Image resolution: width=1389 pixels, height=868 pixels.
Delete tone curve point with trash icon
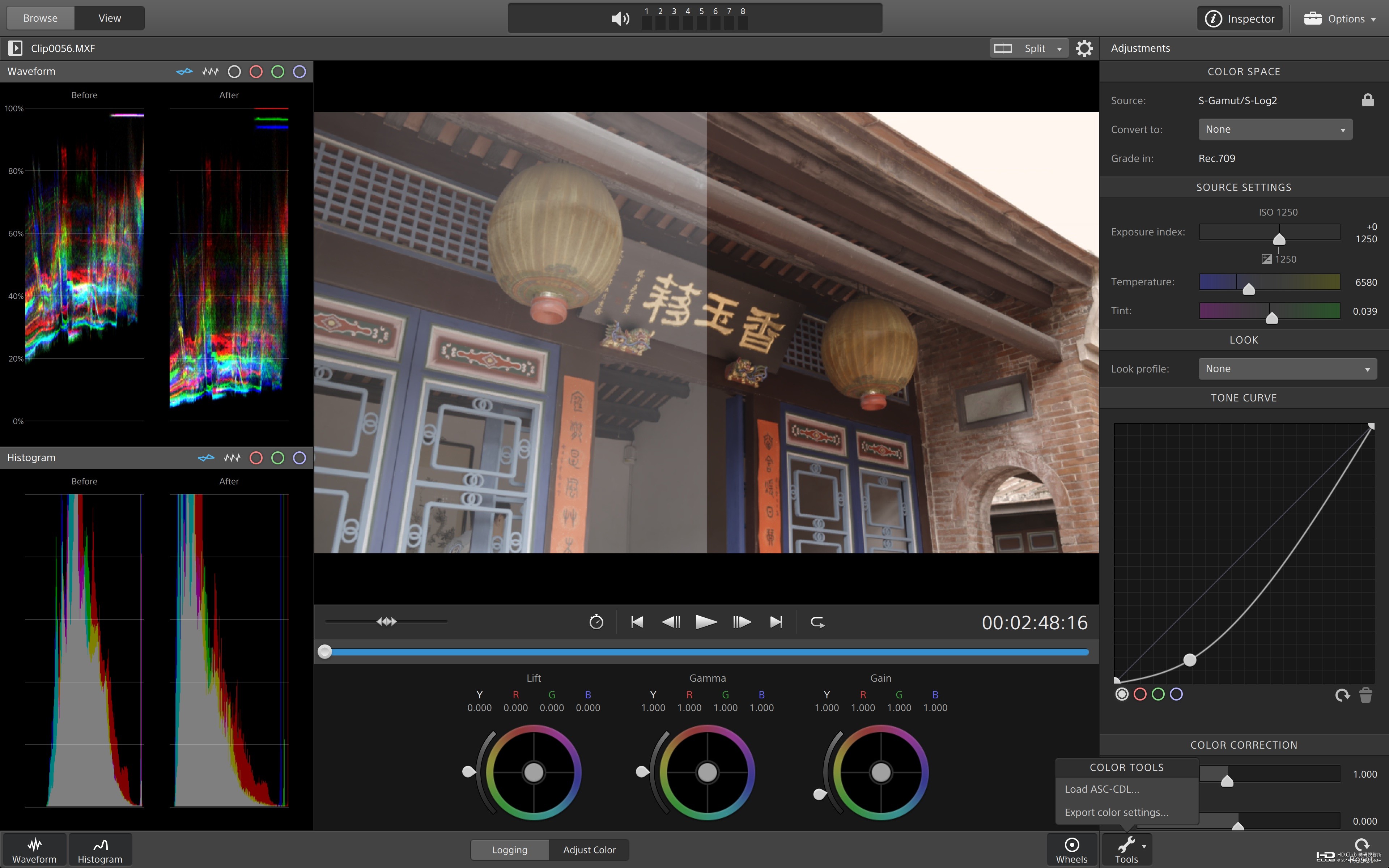pyautogui.click(x=1366, y=695)
